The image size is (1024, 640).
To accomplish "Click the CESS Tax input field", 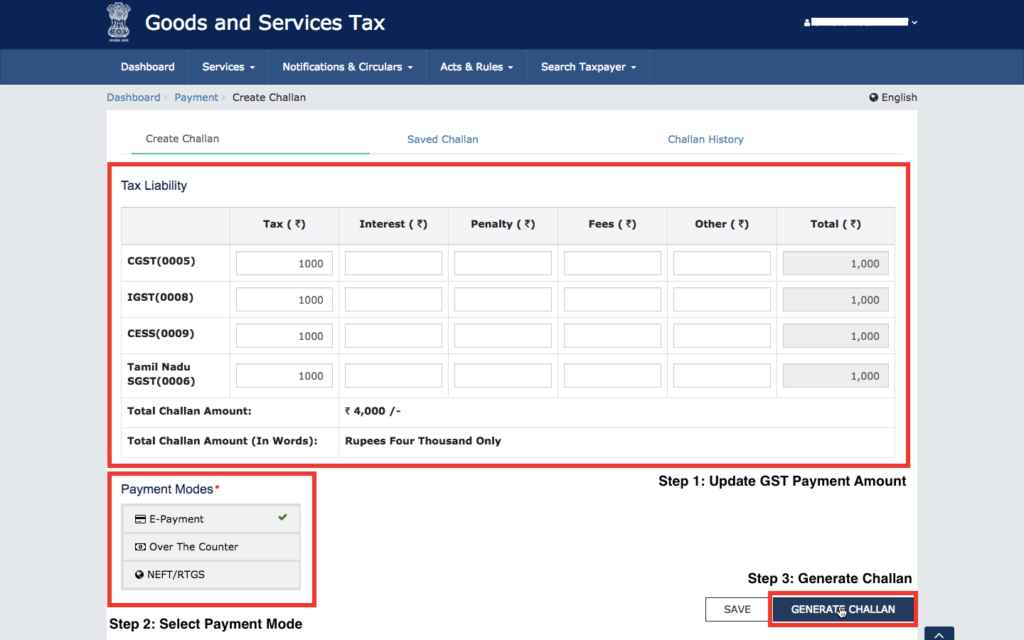I will pos(284,336).
